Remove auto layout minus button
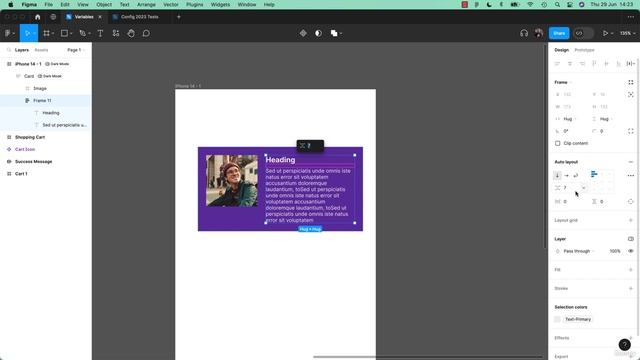This screenshot has height=360, width=640. (x=631, y=162)
